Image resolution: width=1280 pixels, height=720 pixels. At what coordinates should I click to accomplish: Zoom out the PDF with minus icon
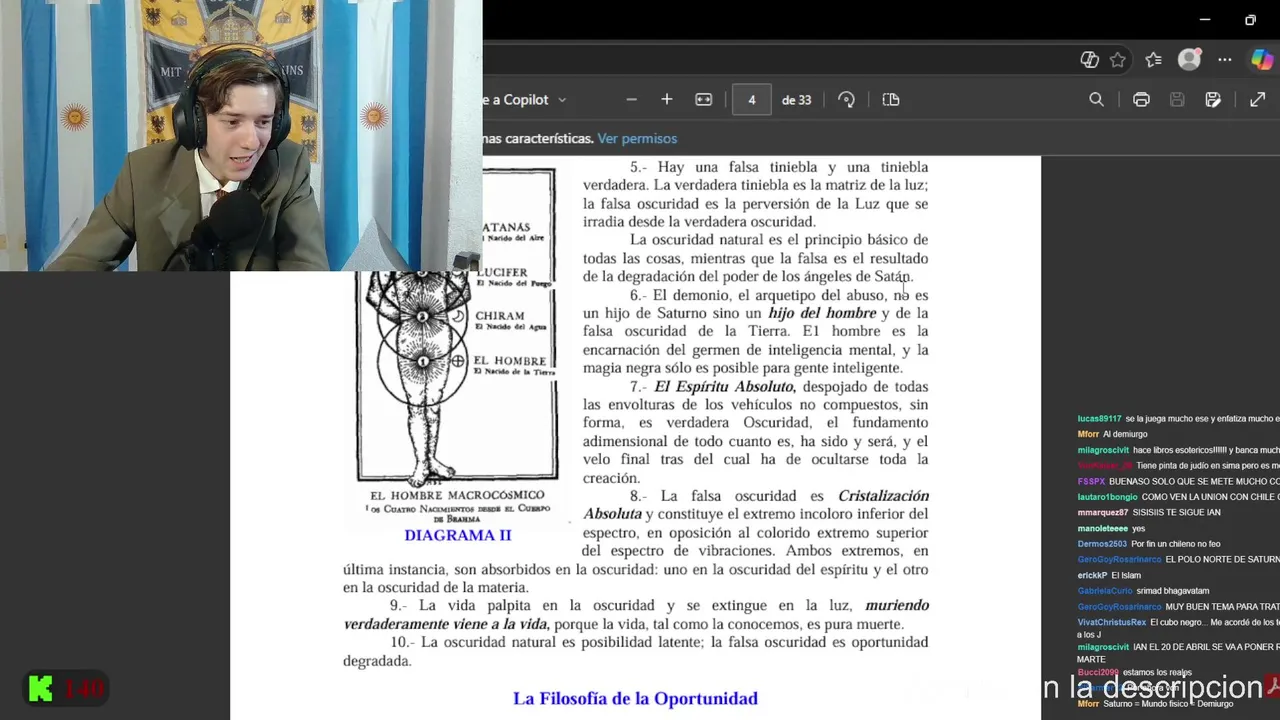[x=631, y=100]
